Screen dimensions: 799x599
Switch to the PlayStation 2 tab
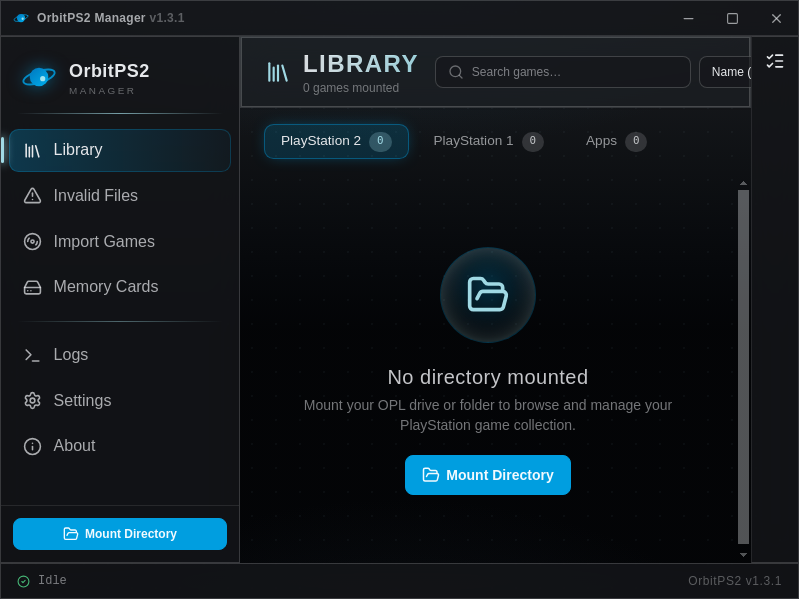[336, 141]
